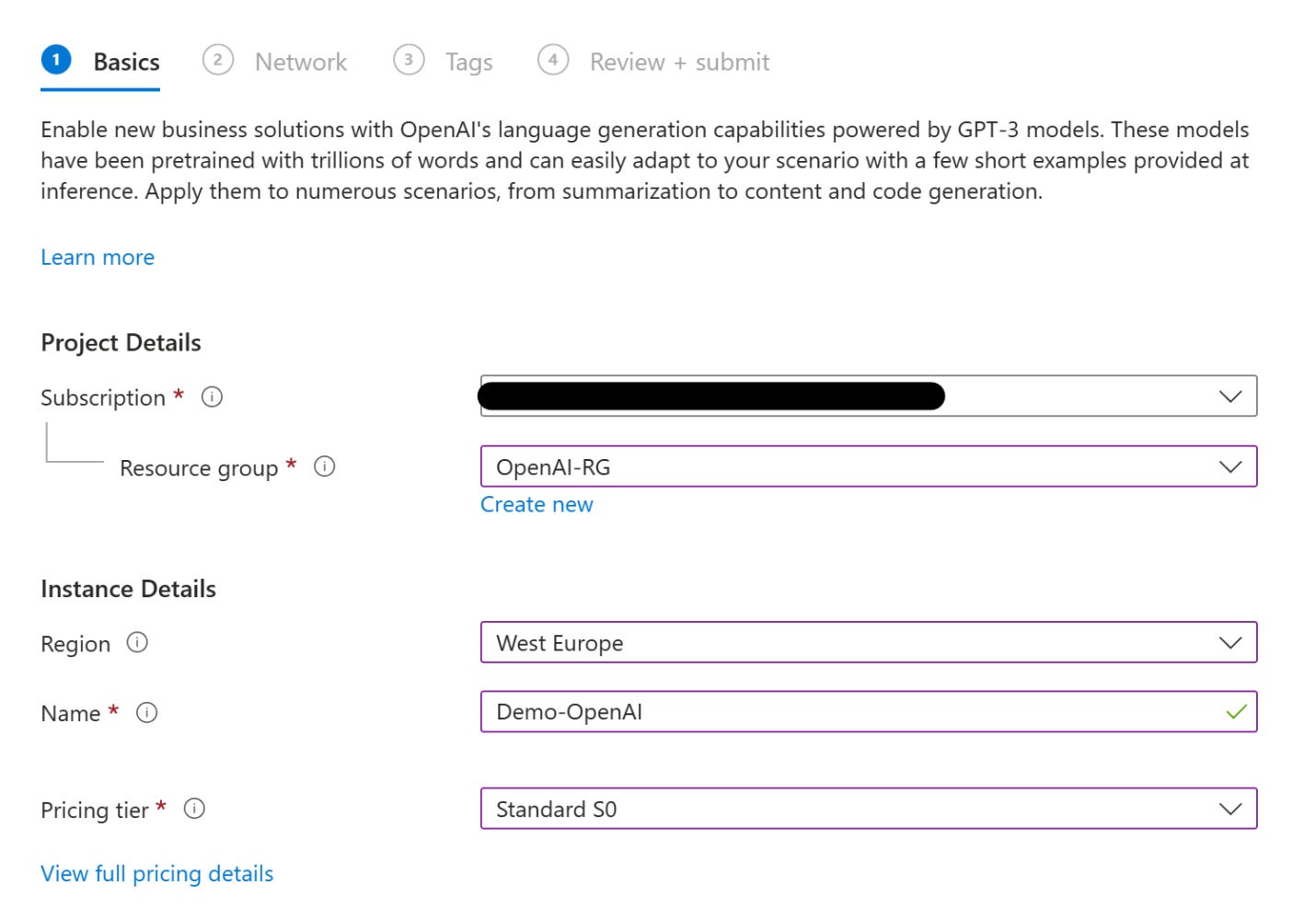Screen dimensions: 1316x920
Task: Select the Pricing tier field label
Action: tap(95, 811)
